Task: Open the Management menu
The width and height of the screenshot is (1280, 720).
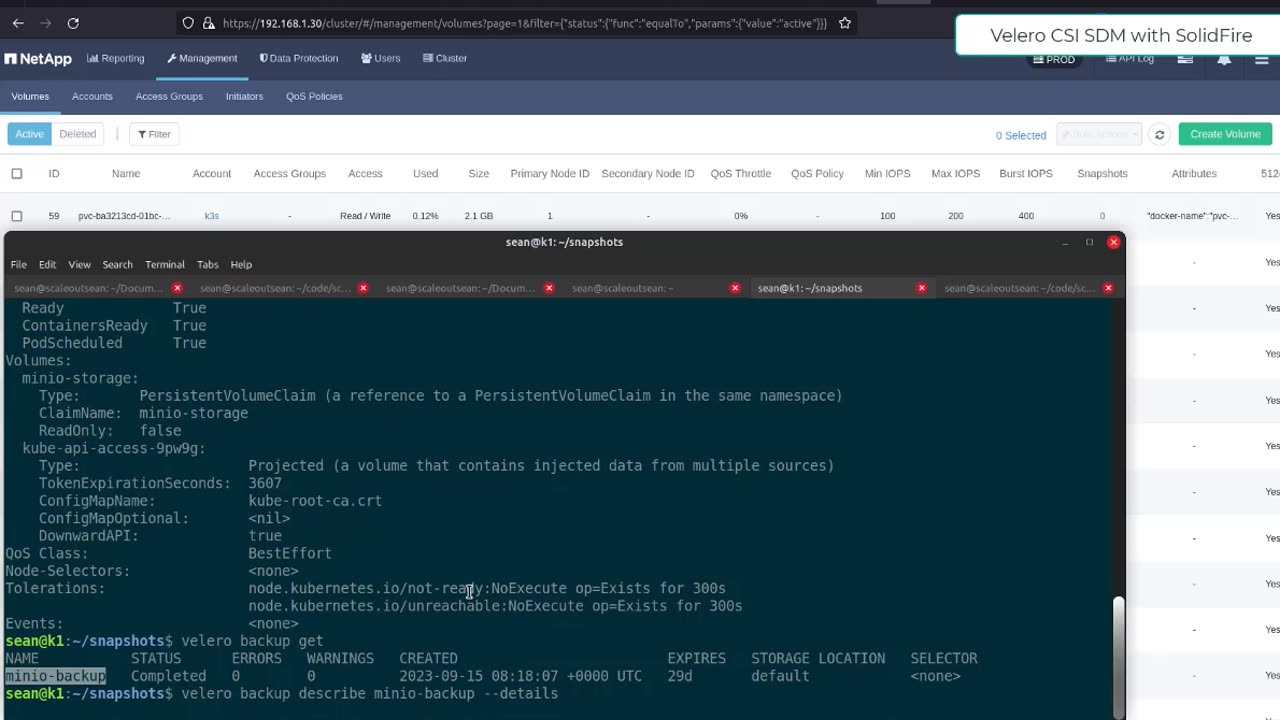Action: pos(202,58)
